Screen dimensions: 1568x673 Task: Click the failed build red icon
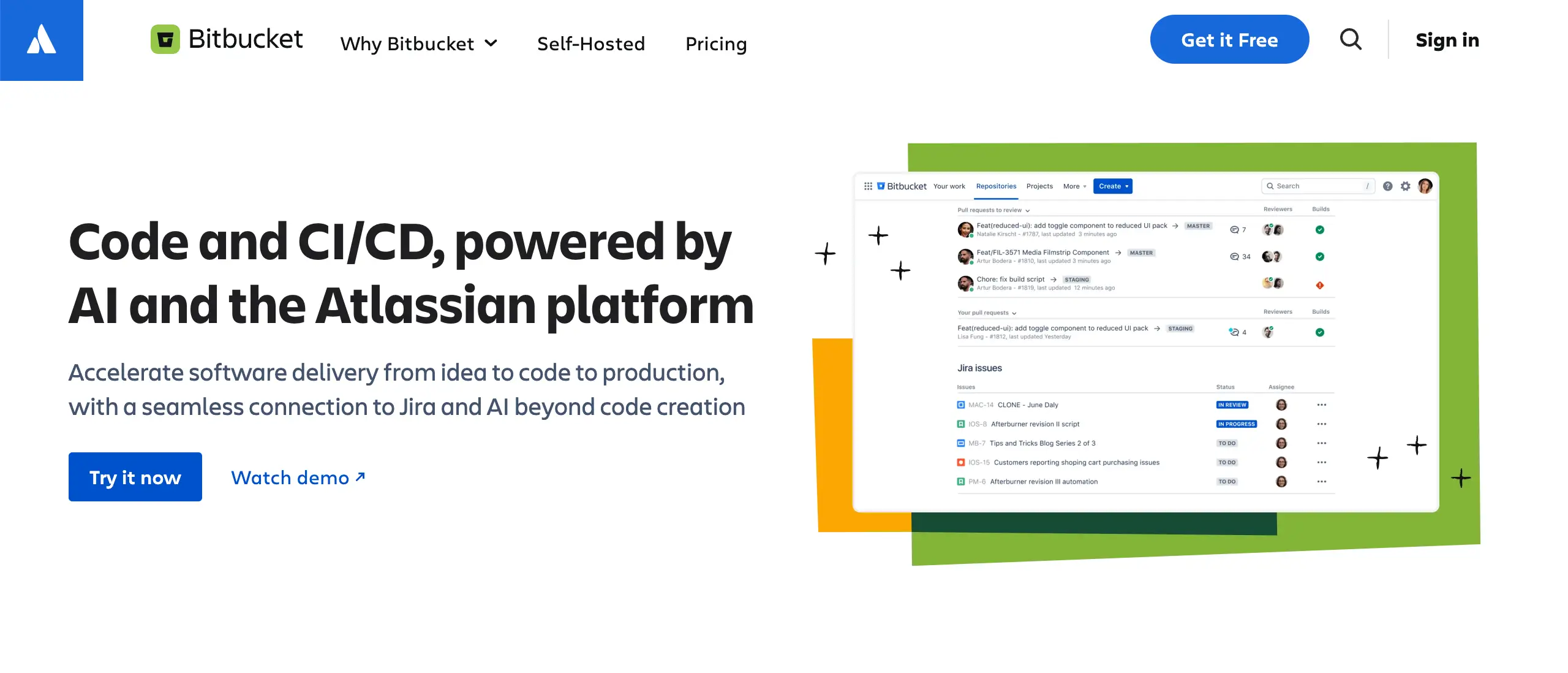point(1320,285)
